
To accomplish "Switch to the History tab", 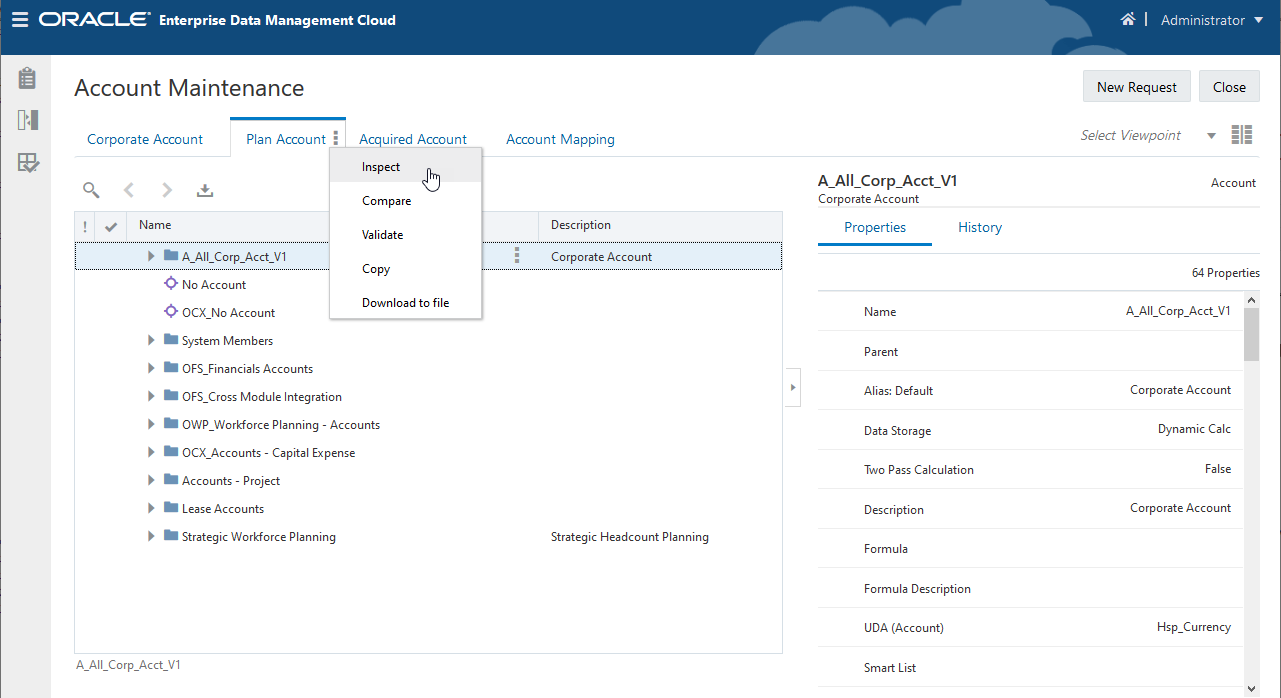I will (x=979, y=227).
